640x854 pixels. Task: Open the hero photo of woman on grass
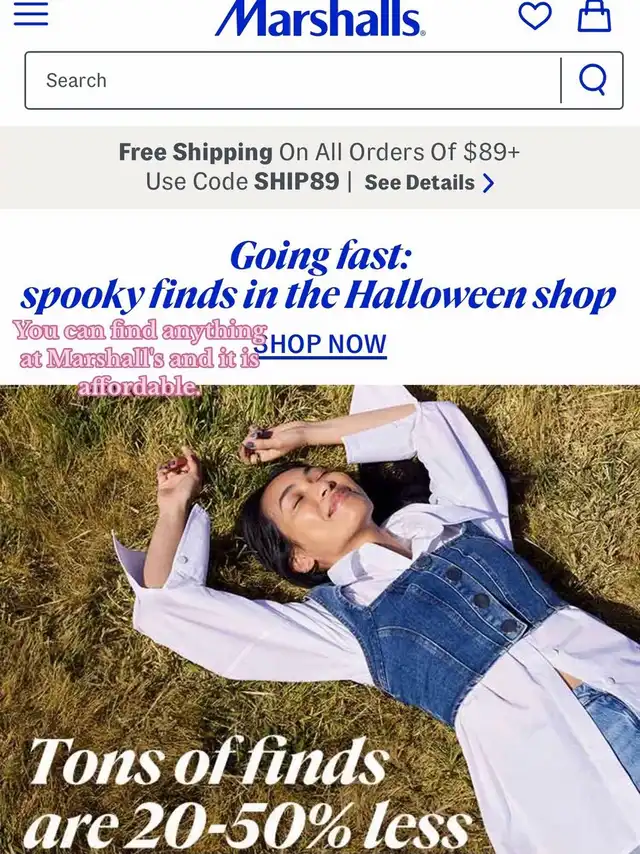point(320,619)
